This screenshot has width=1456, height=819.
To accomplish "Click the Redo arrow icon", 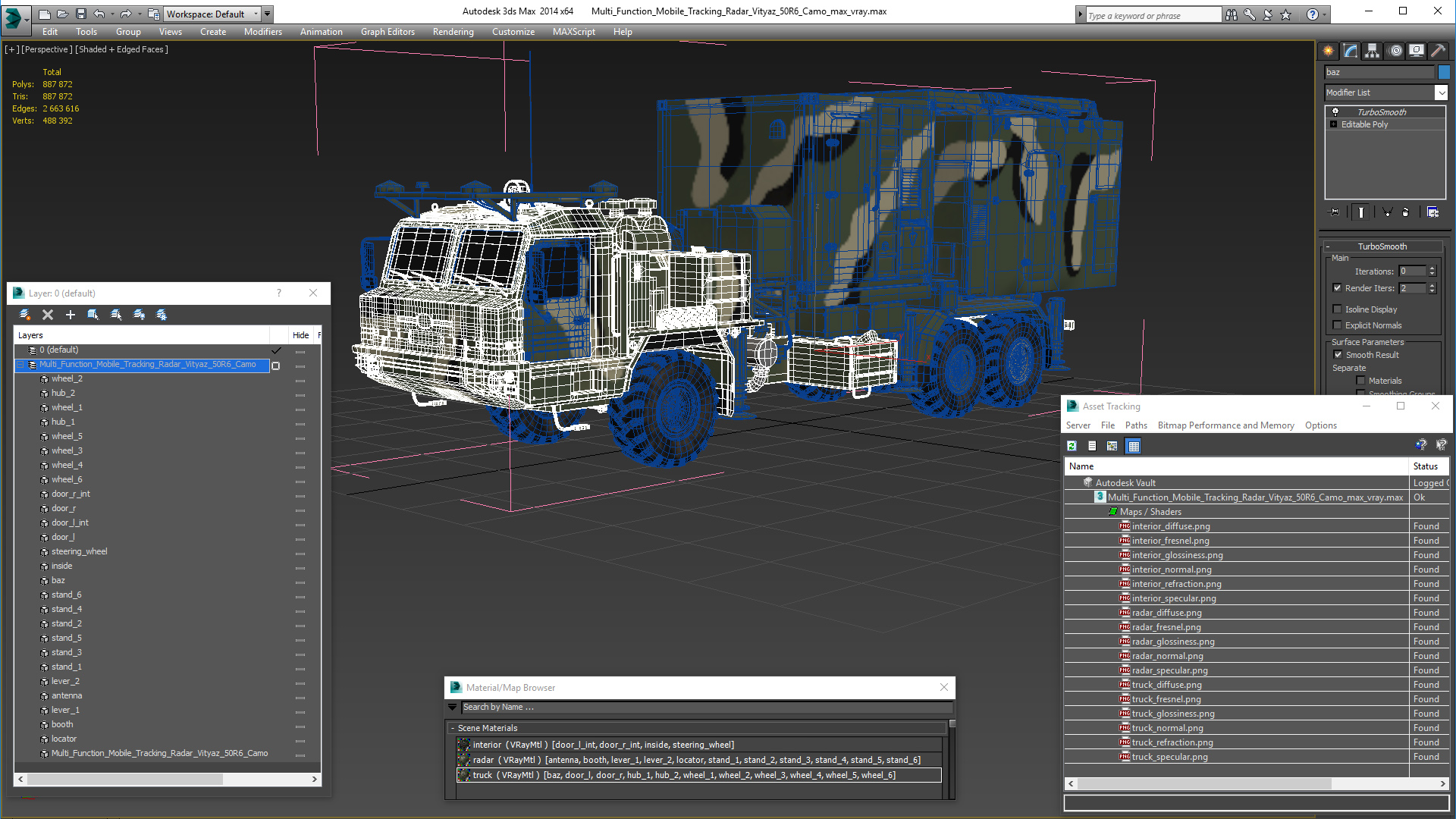I will (126, 14).
